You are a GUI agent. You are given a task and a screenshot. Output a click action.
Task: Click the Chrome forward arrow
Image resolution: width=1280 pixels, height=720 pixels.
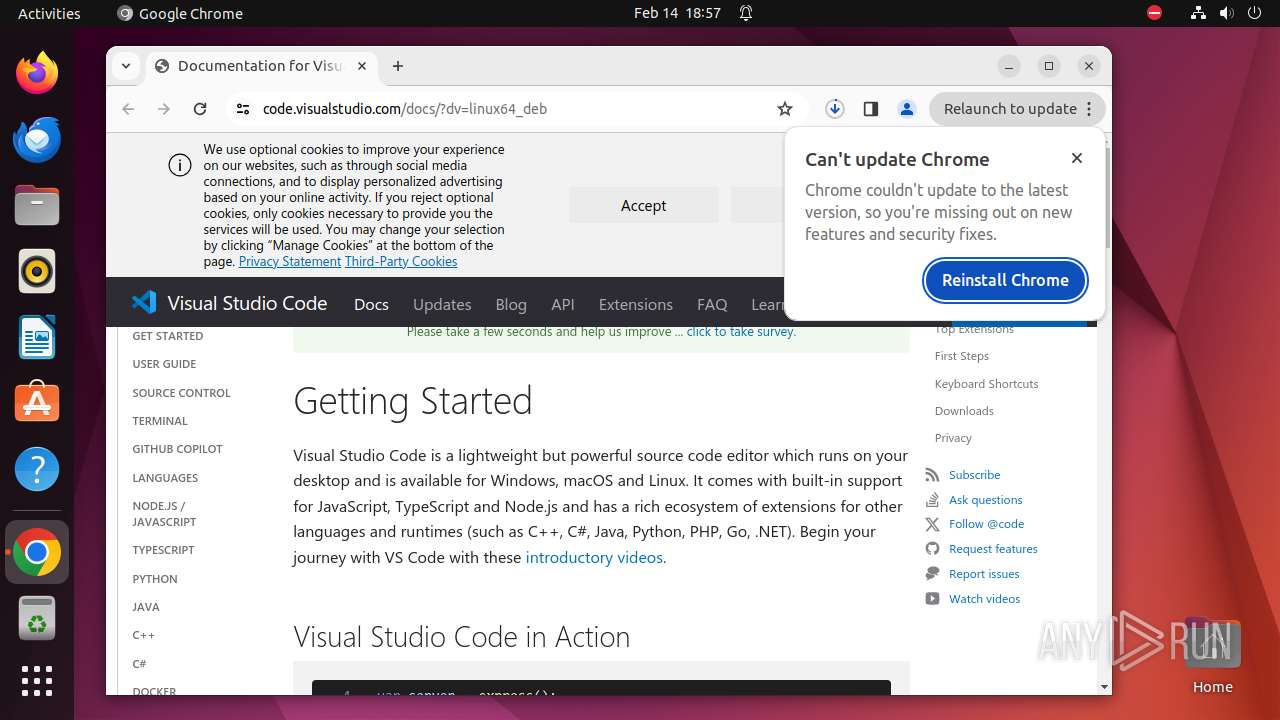coord(164,109)
